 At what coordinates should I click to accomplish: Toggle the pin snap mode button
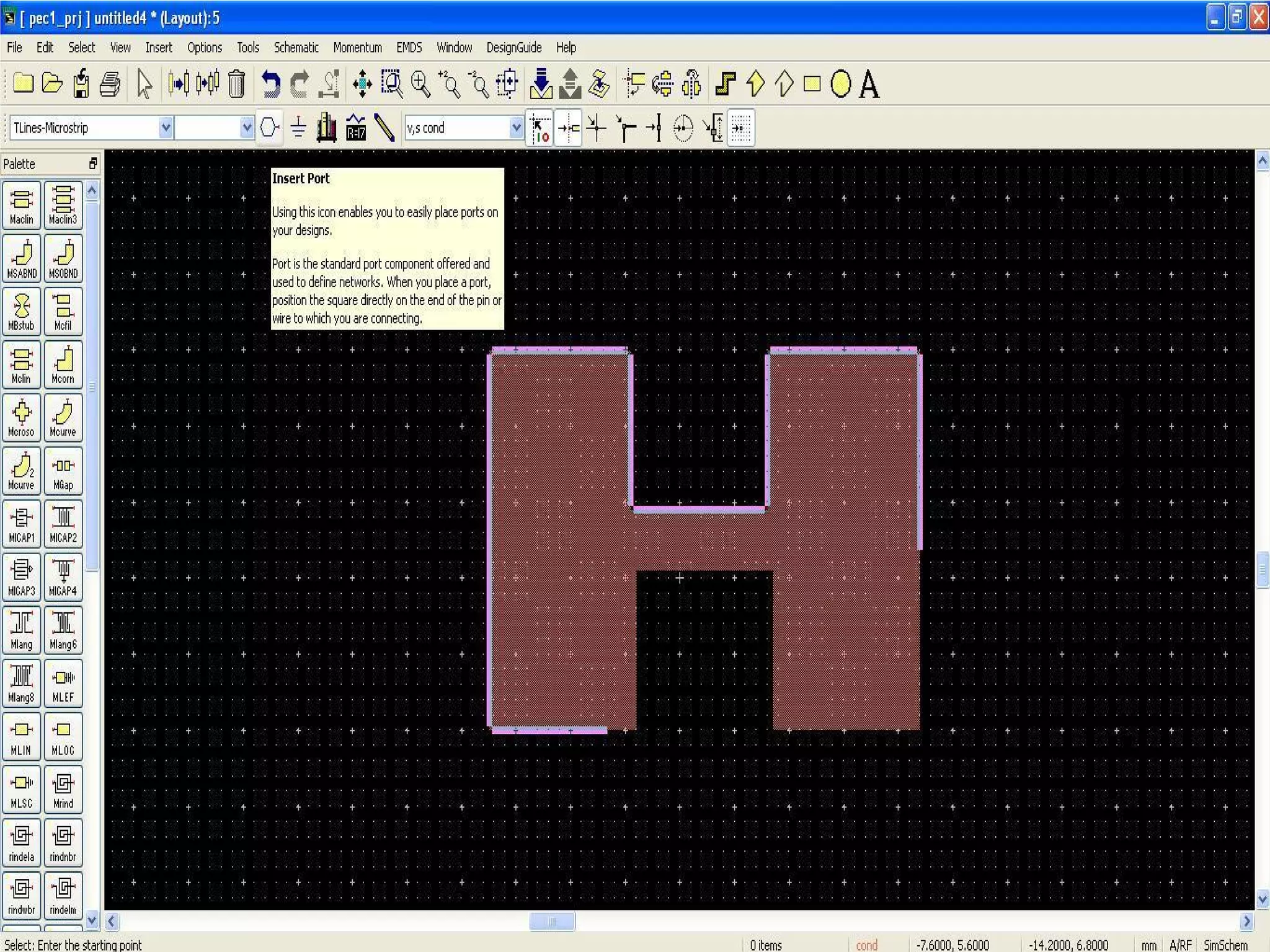click(568, 128)
